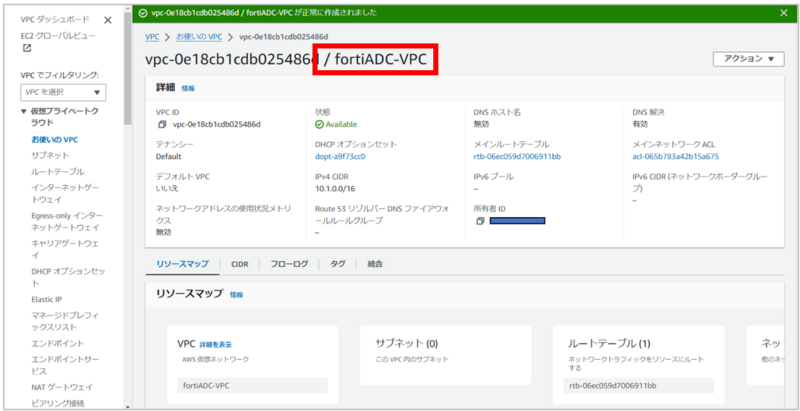Go to インターネットゲートウェイ in sidebar

(x=65, y=193)
